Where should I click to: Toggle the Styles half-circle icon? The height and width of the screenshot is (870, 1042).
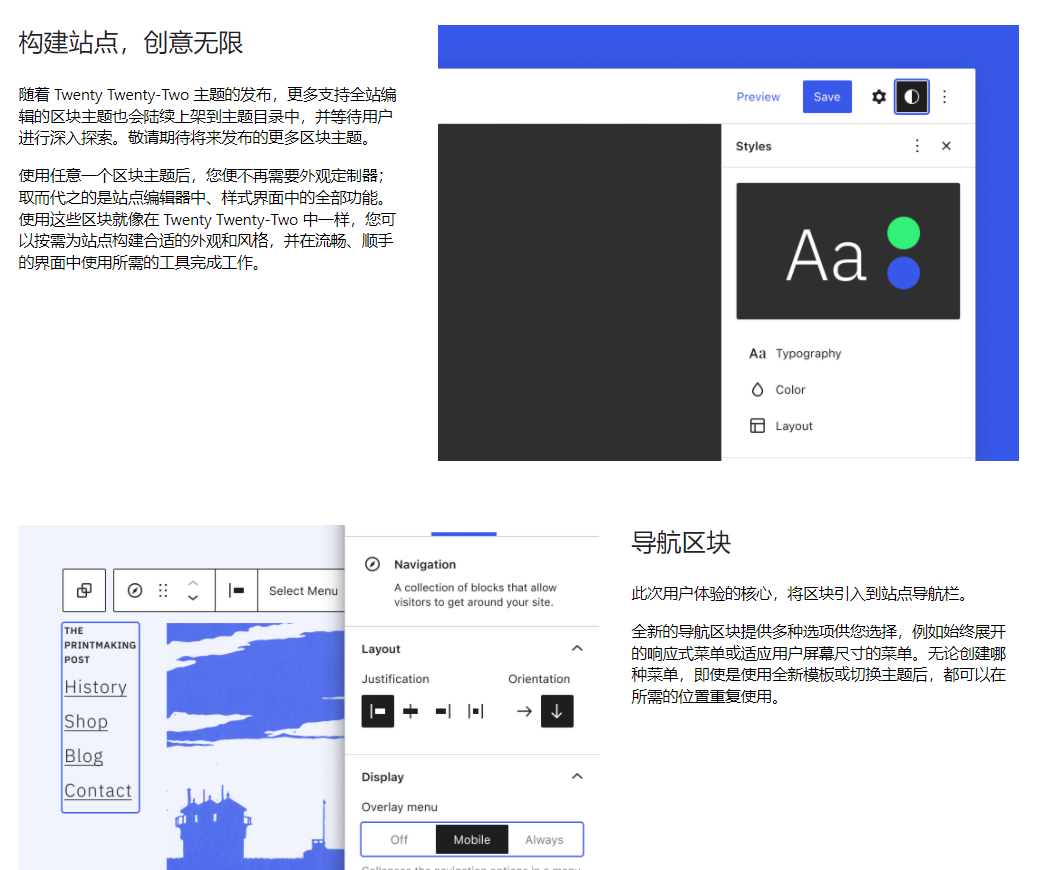(x=911, y=96)
